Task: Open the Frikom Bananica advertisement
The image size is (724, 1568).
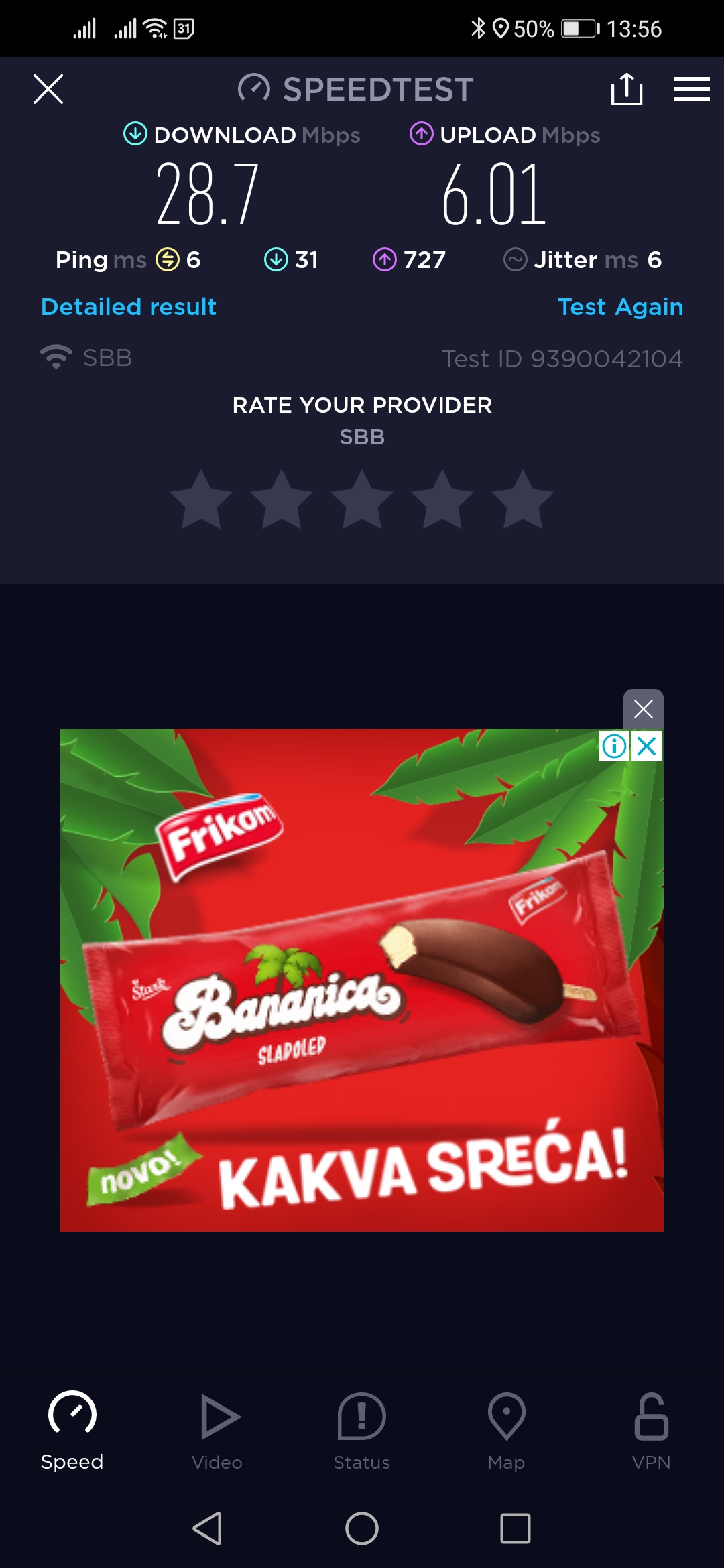Action: pos(362,980)
